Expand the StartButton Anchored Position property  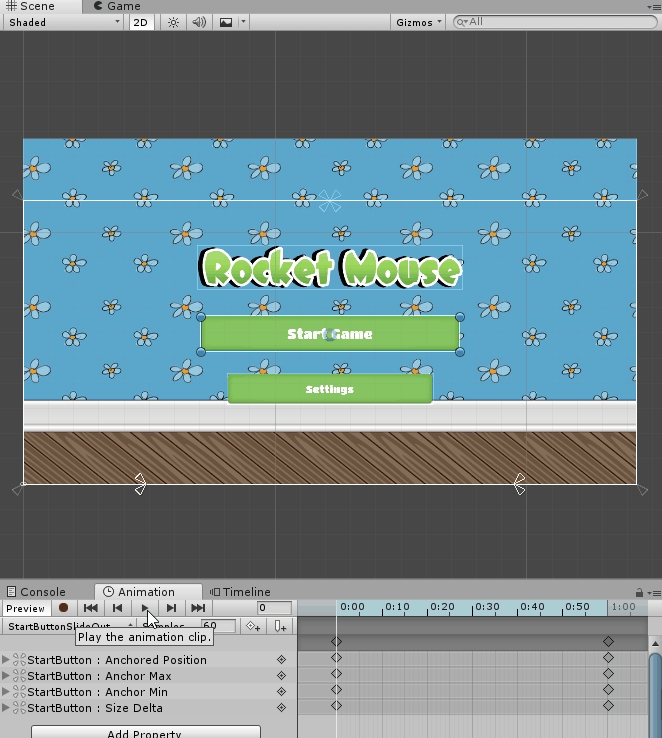(6, 660)
